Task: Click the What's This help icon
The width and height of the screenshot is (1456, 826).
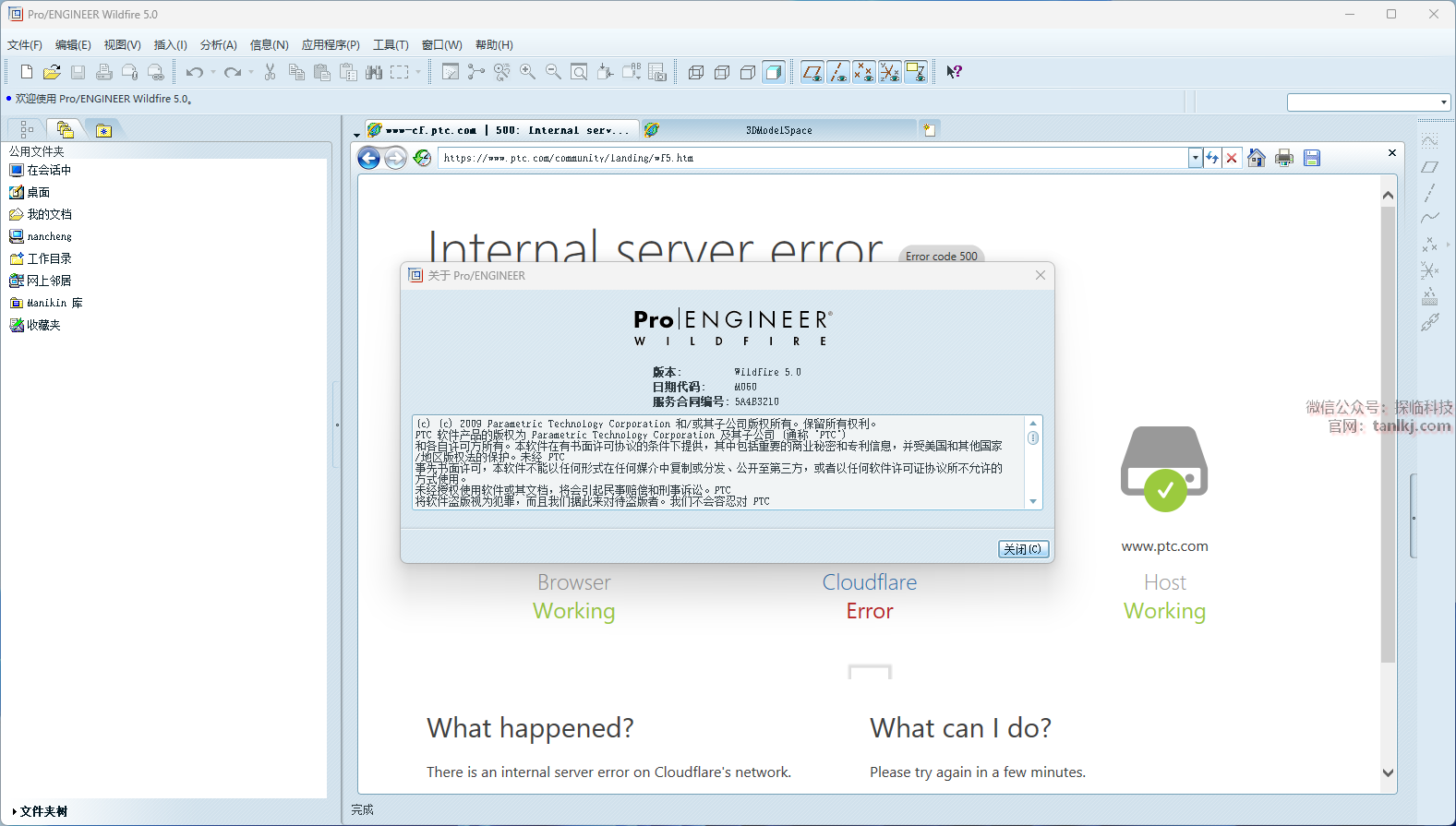Action: (954, 72)
